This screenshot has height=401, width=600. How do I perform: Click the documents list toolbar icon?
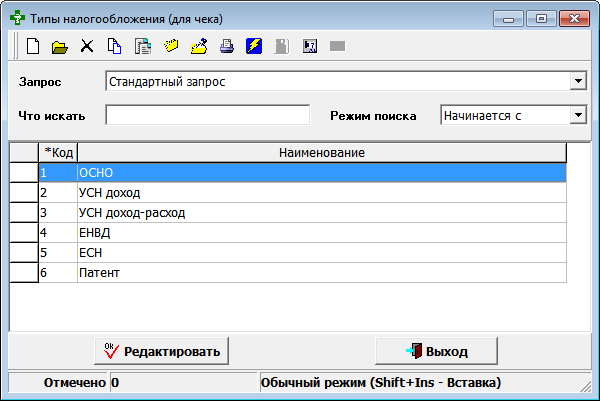(143, 46)
